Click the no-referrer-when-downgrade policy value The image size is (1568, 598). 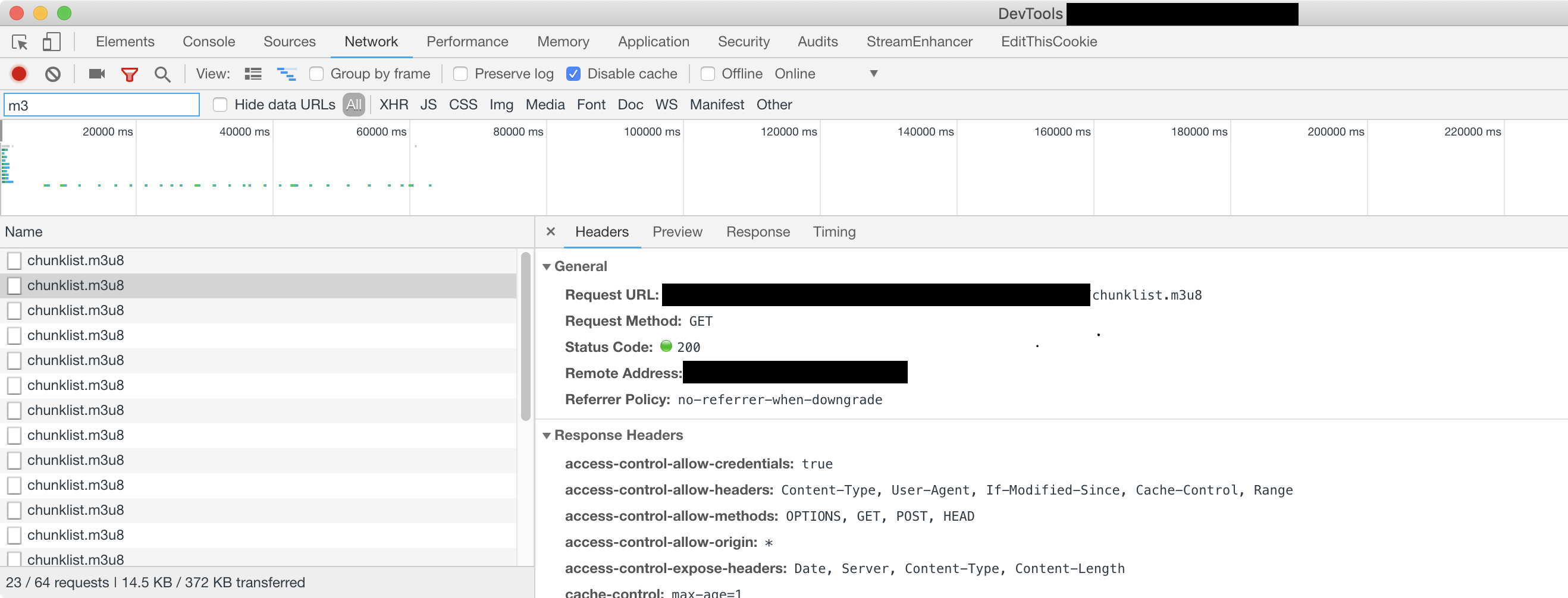780,399
